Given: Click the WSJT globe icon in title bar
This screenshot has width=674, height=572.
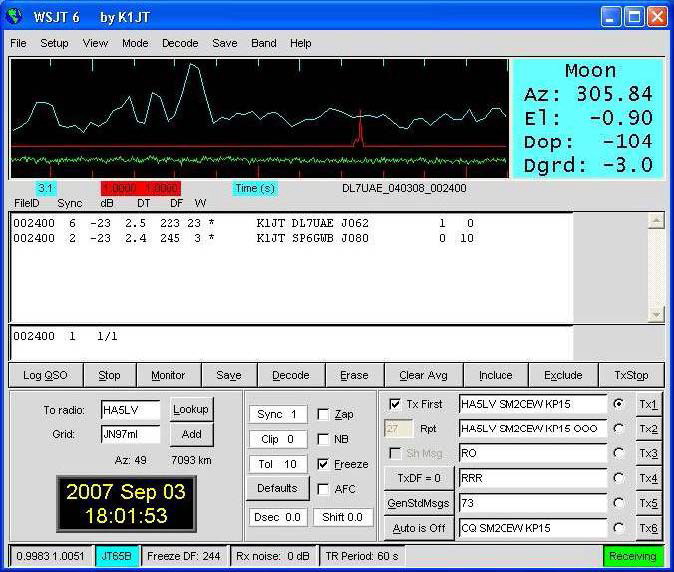Looking at the screenshot, I should click(x=15, y=16).
